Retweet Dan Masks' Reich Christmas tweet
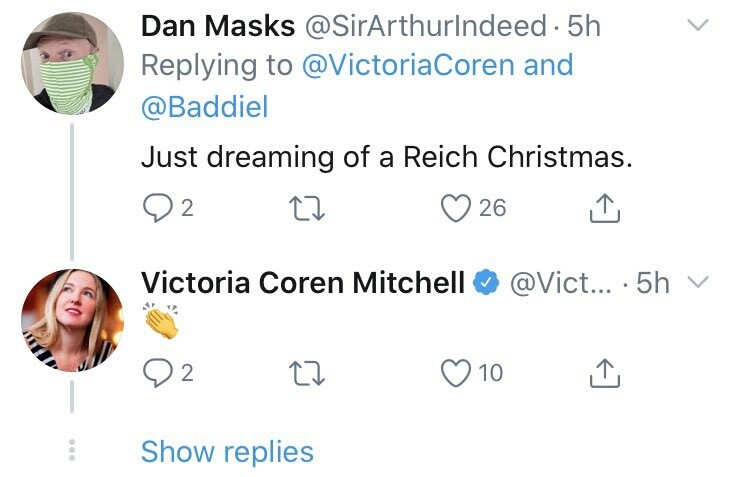Screen dimensions: 739x477 (301, 208)
